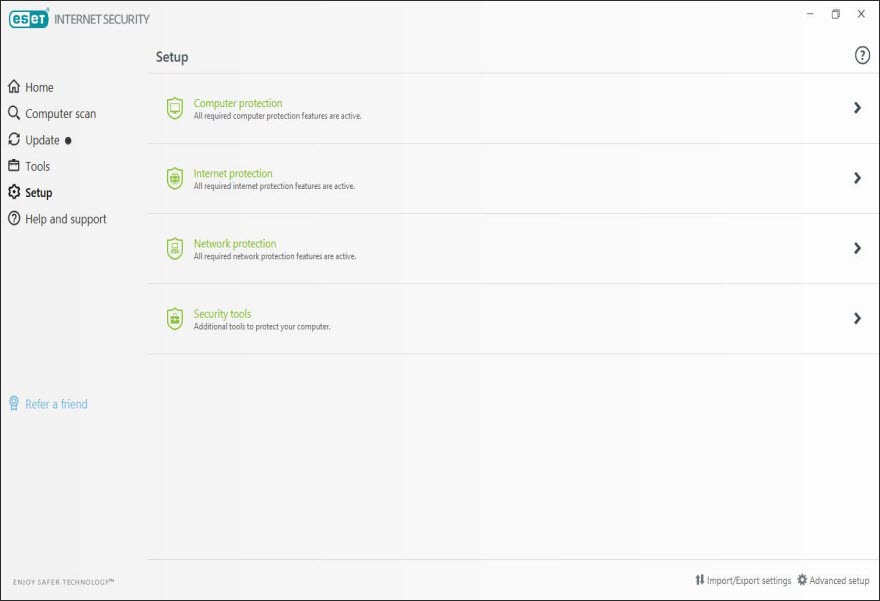Screen dimensions: 880x601
Task: Click the Network protection shield icon
Action: pyautogui.click(x=175, y=249)
